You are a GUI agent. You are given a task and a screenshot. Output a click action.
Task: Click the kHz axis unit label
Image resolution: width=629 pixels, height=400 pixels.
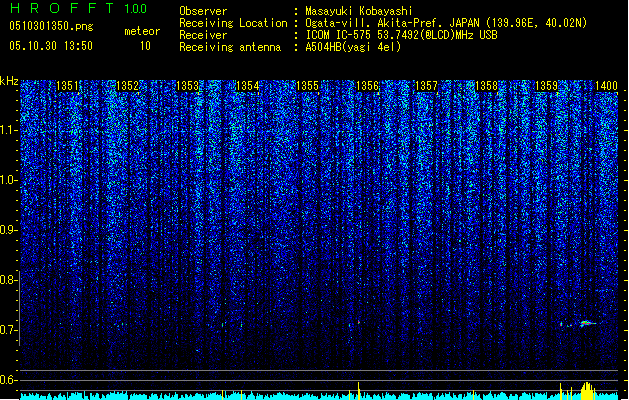click(9, 81)
